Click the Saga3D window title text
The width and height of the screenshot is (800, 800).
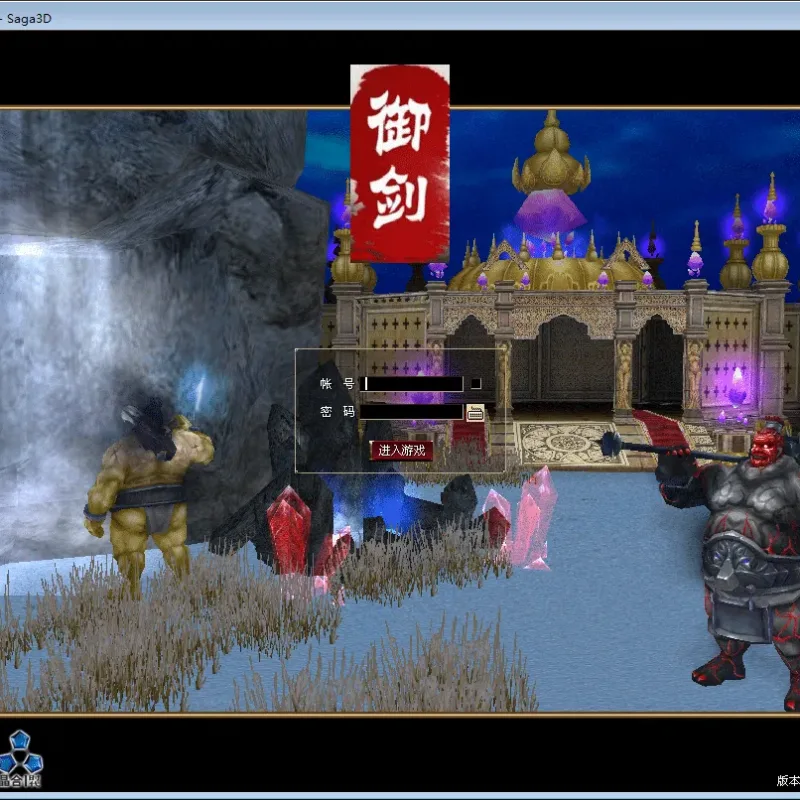29,19
